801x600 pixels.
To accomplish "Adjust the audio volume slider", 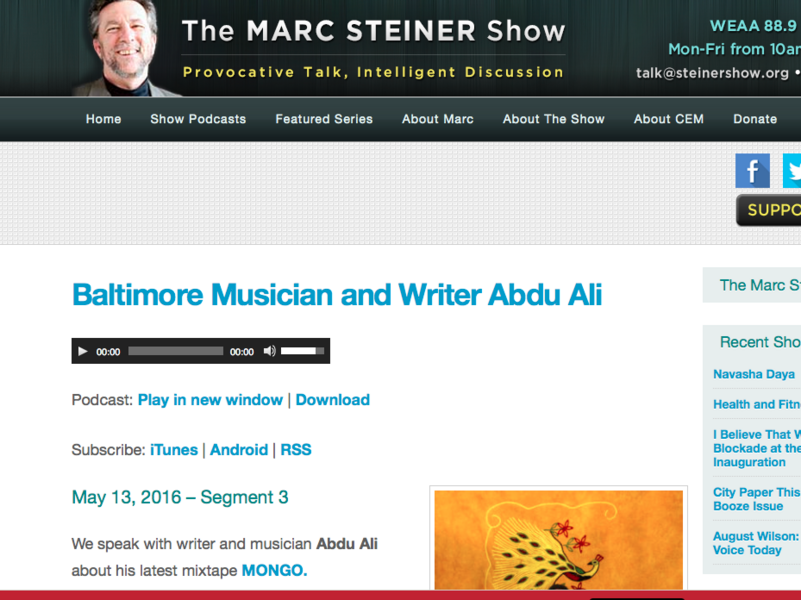I will coord(302,351).
